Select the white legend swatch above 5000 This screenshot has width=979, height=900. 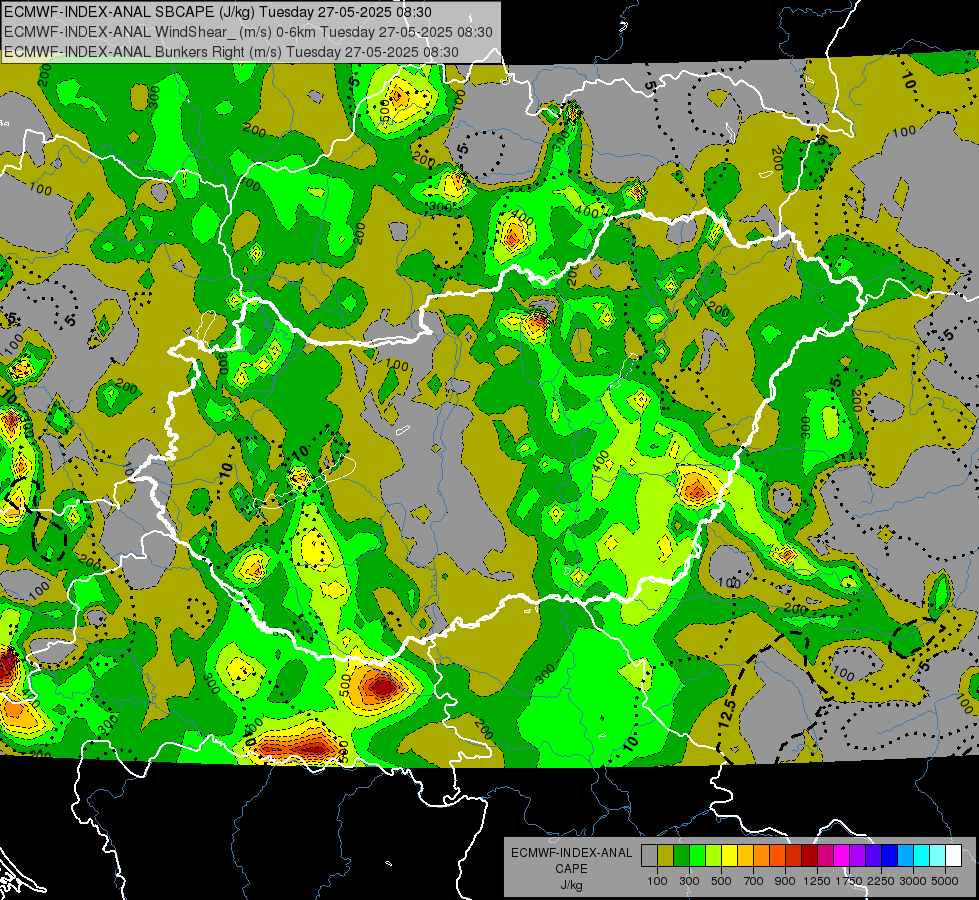click(x=954, y=856)
